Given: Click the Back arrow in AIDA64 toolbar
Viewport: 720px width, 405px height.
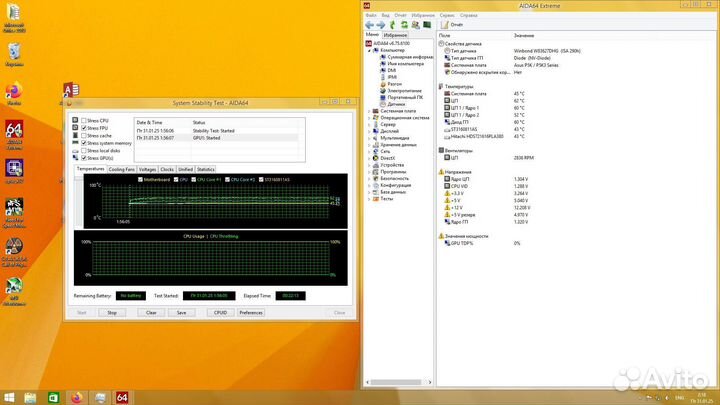Looking at the screenshot, I should tap(369, 25).
